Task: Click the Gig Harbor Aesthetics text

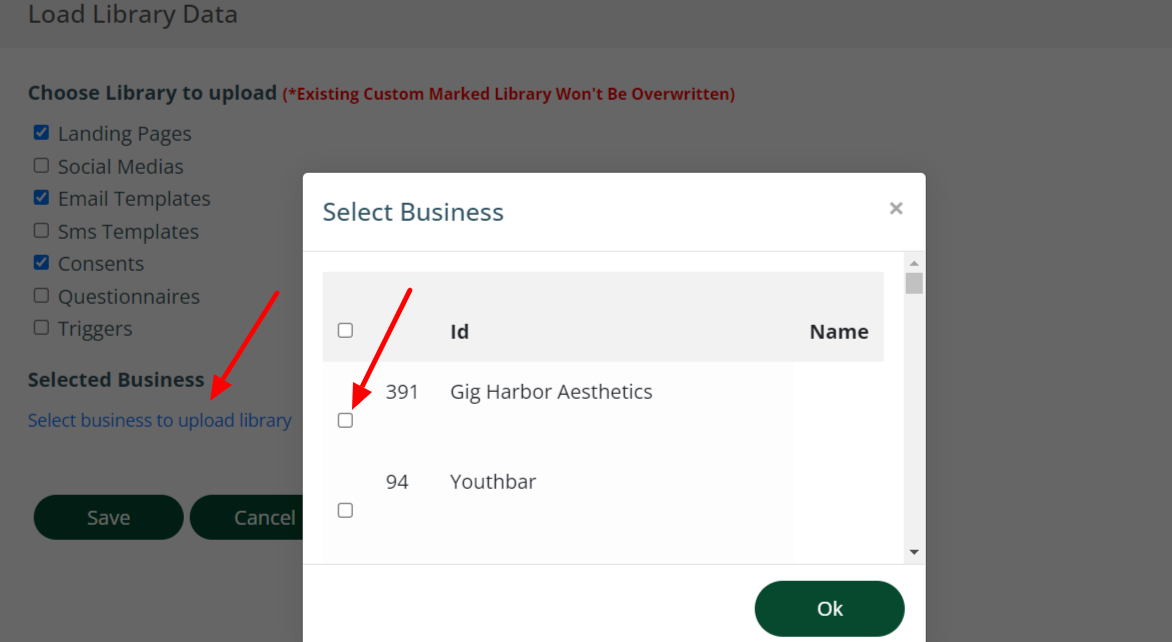Action: (x=551, y=392)
